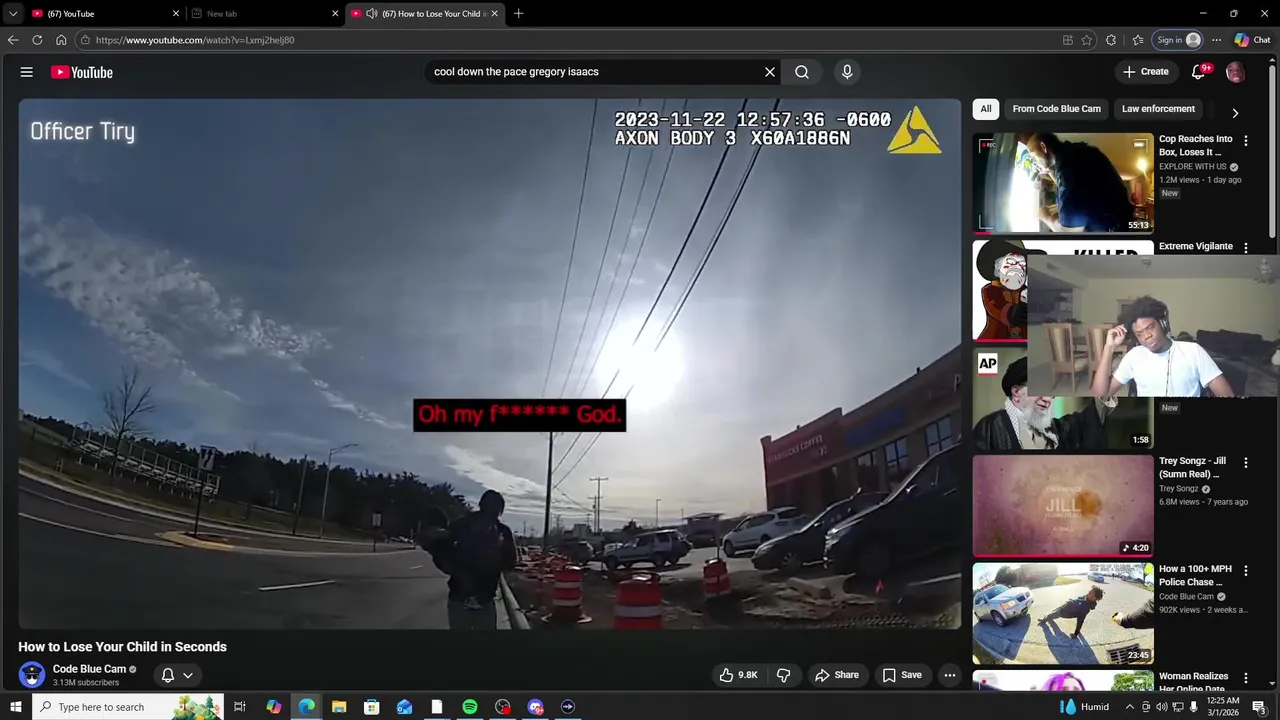Reload the current page
Viewport: 1280px width, 720px height.
37,40
